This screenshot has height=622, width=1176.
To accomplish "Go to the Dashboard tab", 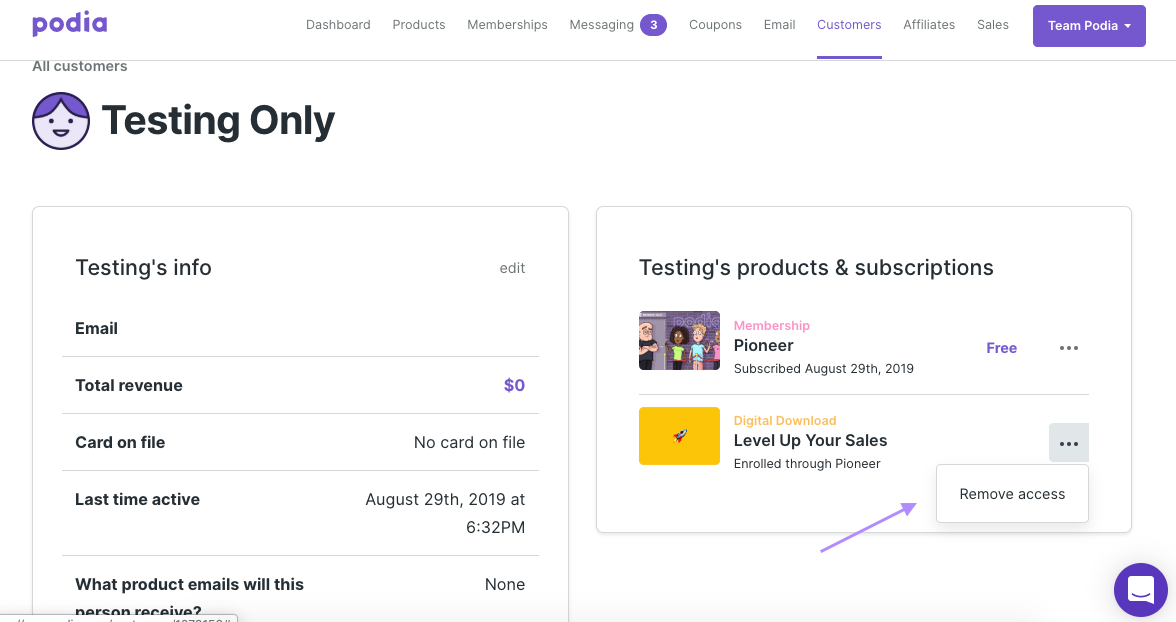I will click(x=338, y=25).
